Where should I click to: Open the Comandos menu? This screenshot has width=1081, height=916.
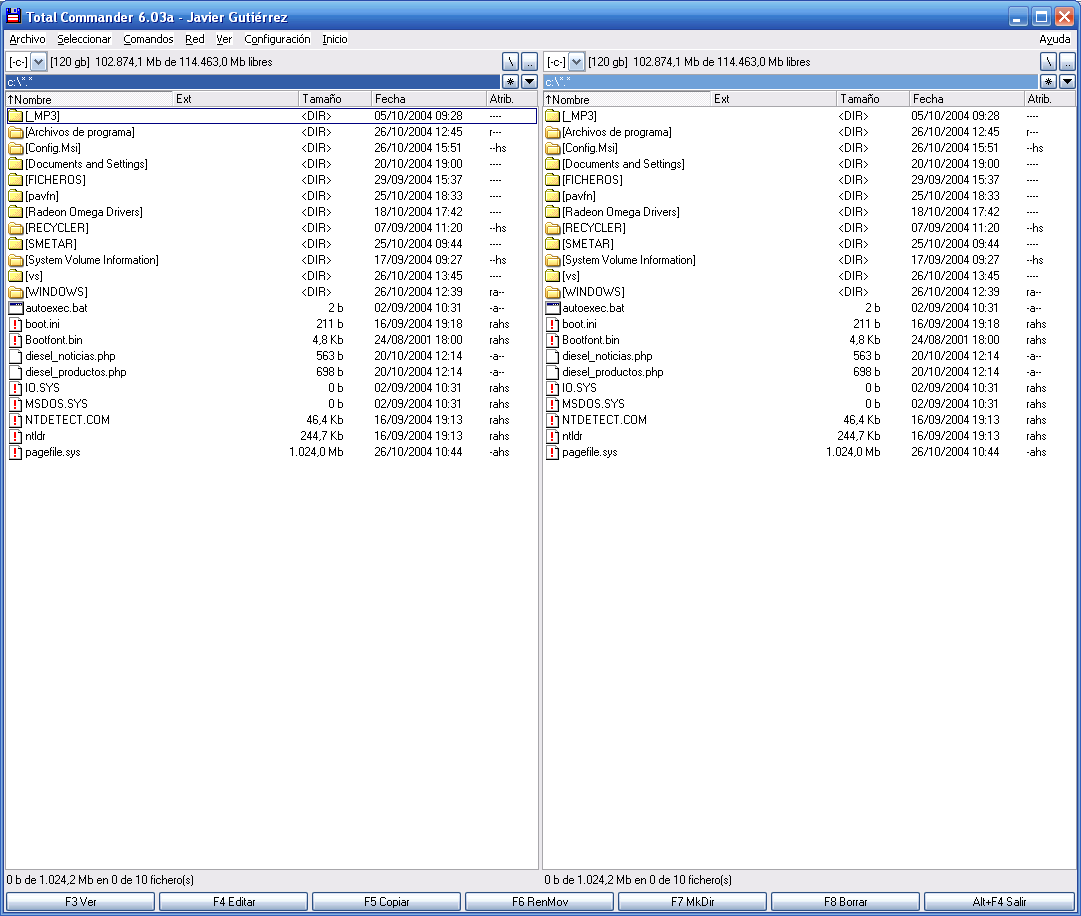coord(148,39)
